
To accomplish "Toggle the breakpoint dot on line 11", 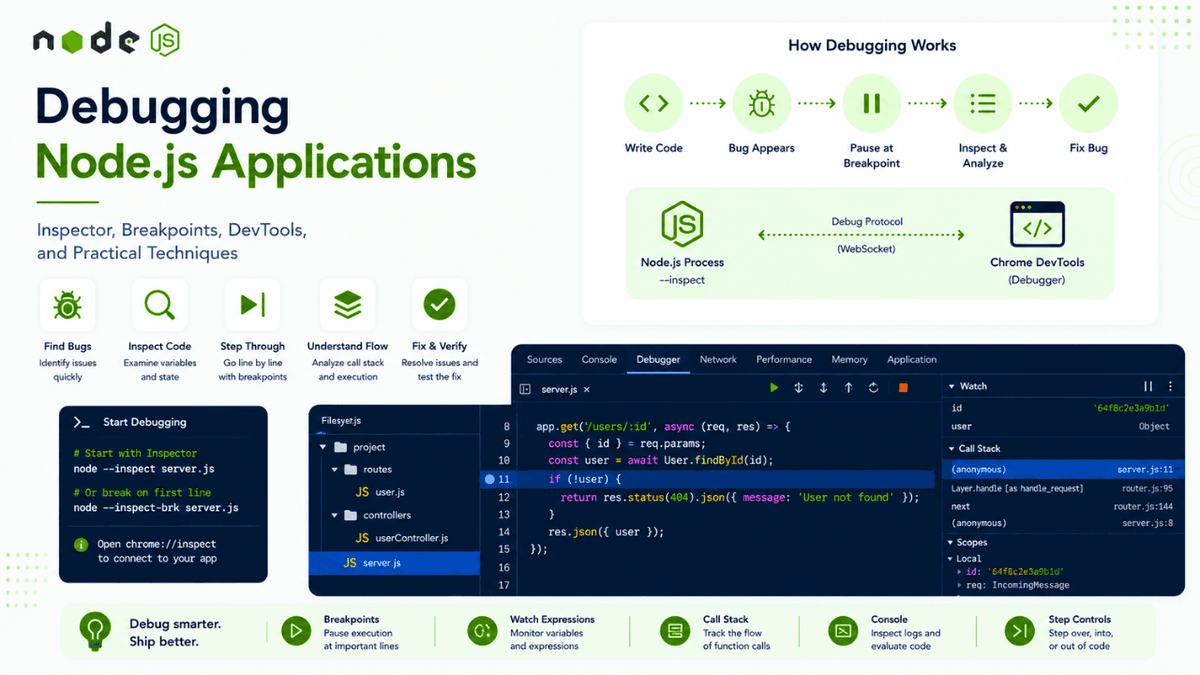I will (x=490, y=479).
